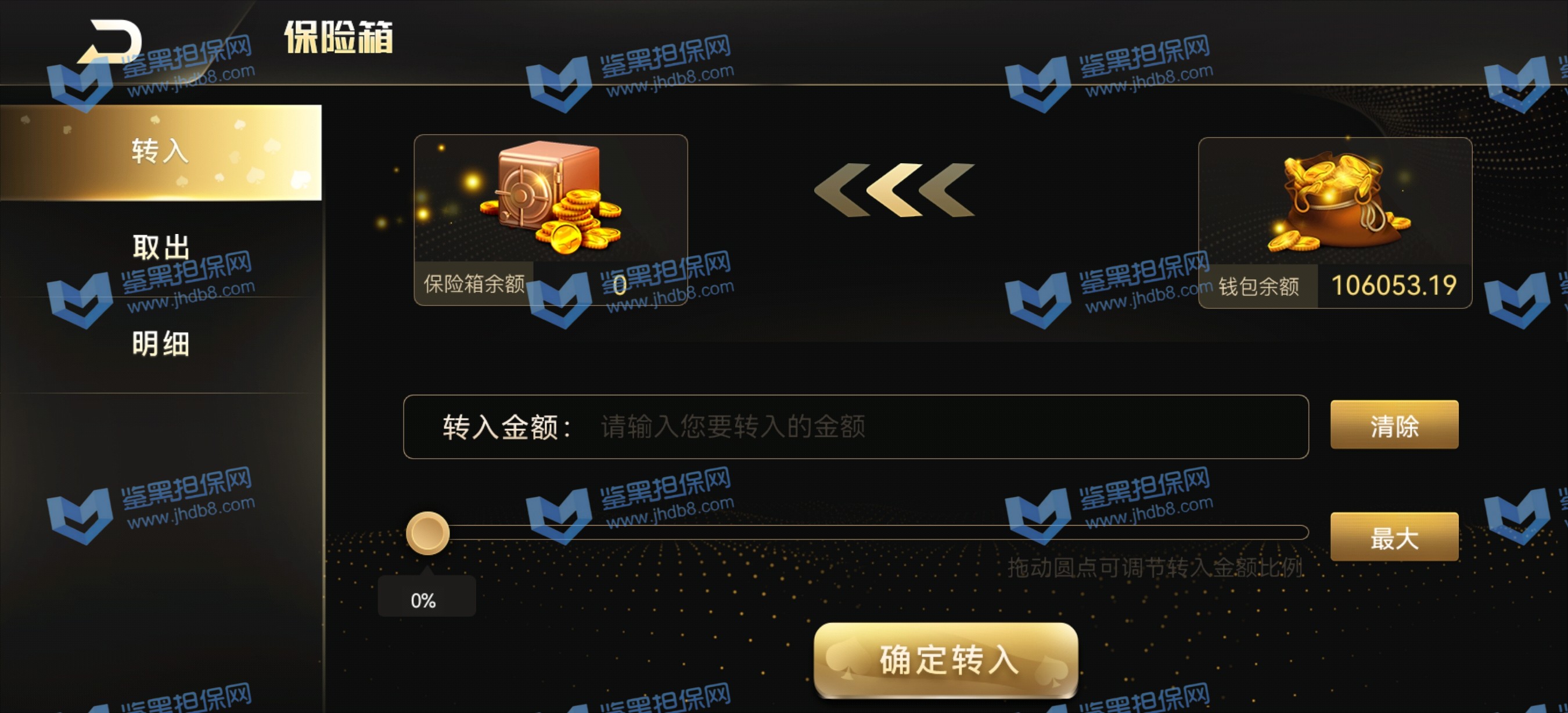Open the 取出 tab

pos(161,248)
